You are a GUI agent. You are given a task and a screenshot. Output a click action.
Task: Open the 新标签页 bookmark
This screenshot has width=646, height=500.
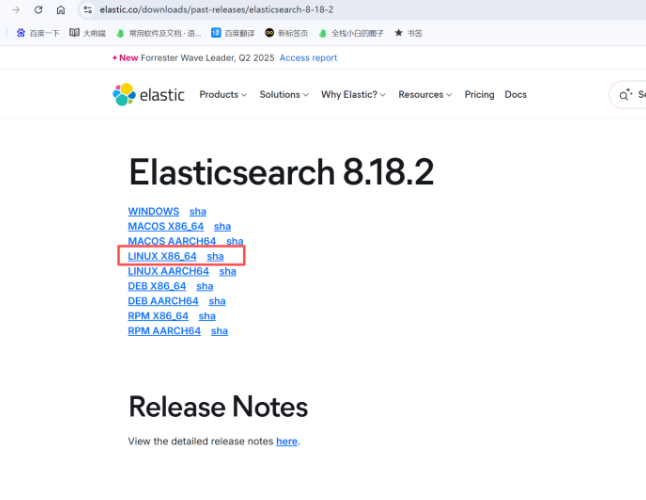pyautogui.click(x=286, y=33)
